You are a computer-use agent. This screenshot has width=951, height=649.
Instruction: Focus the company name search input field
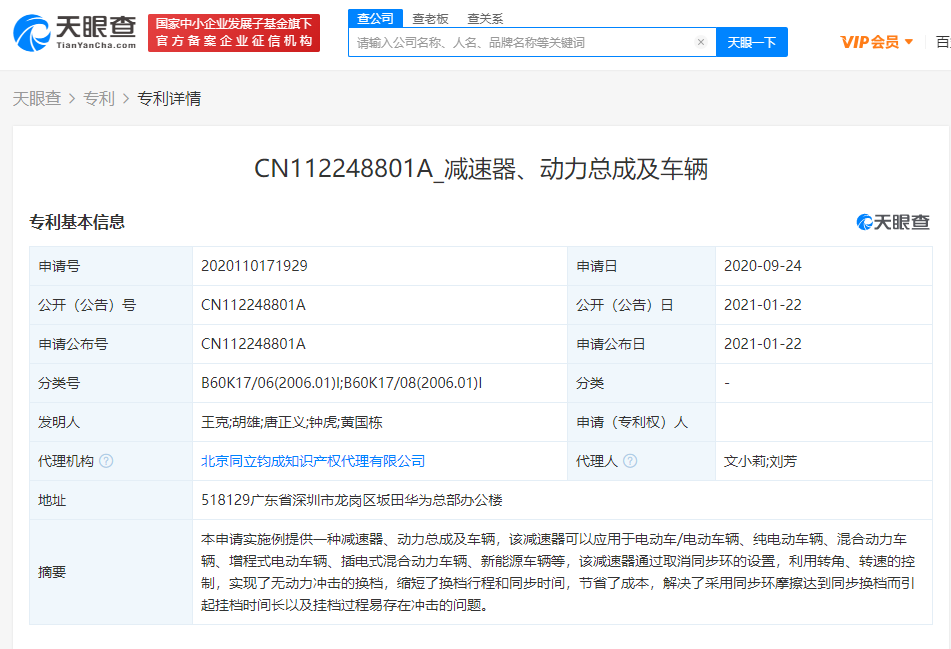tap(520, 42)
